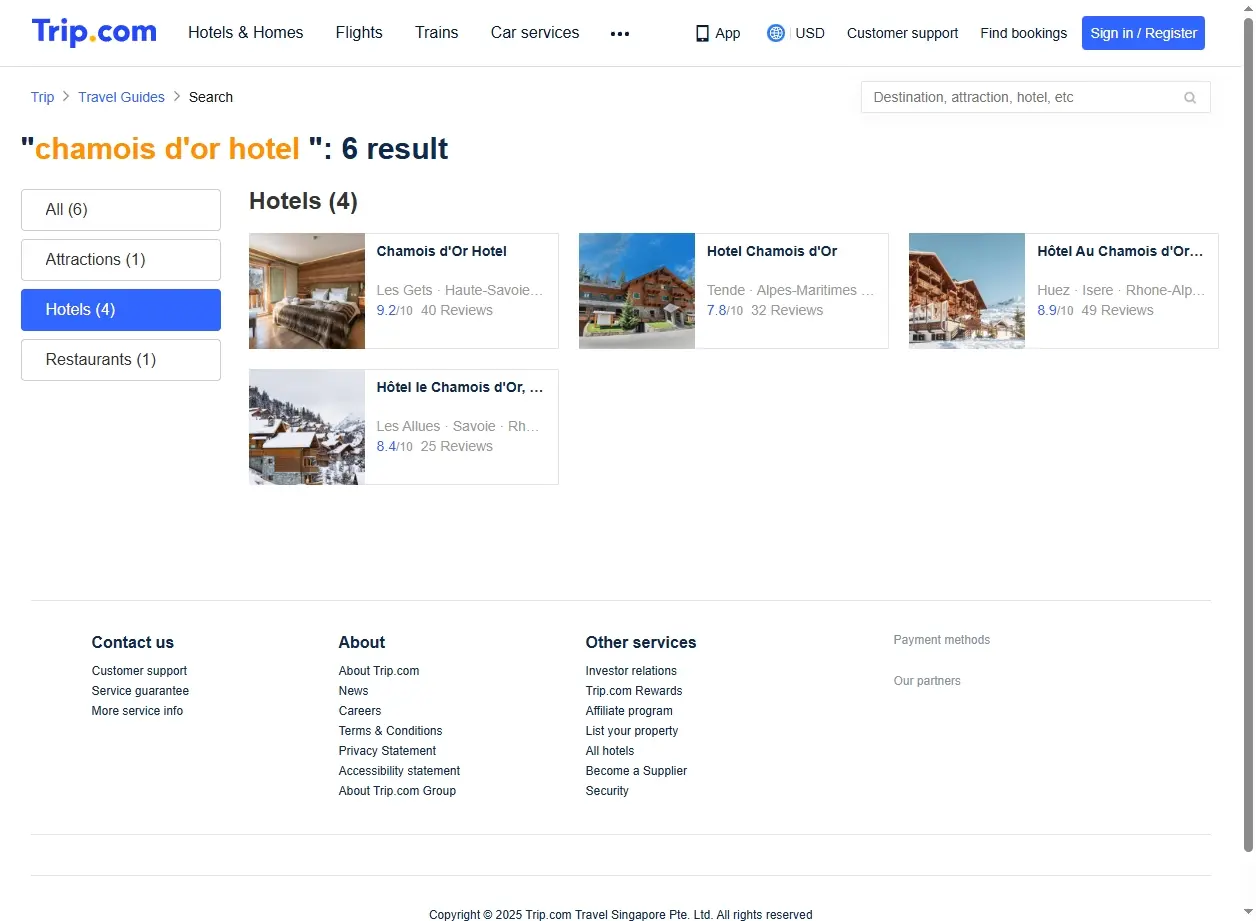This screenshot has height=921, width=1256.
Task: Open Investor relations link
Action: pyautogui.click(x=631, y=671)
